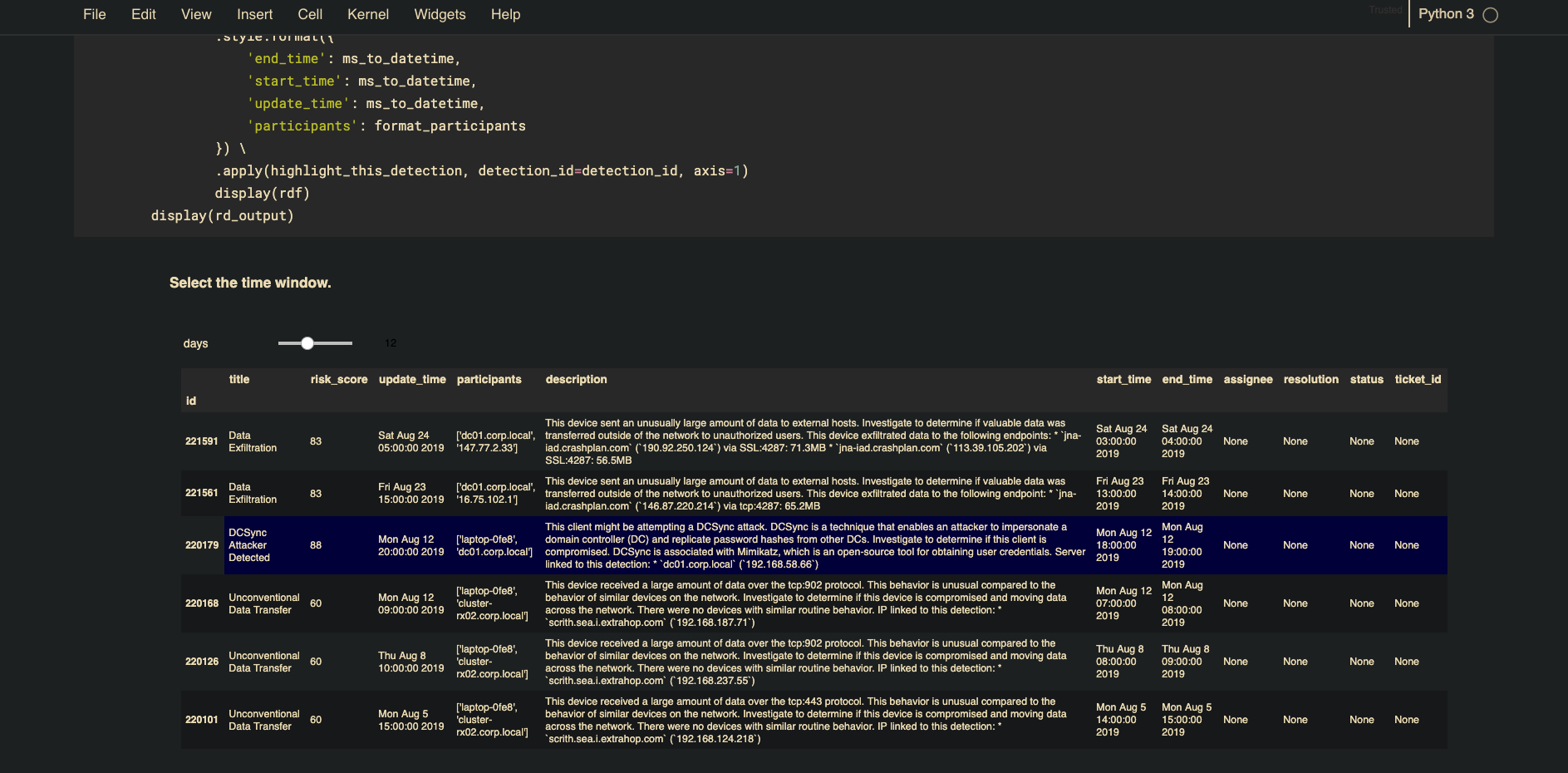
Task: Click risk score 88 cell
Action: tap(316, 545)
